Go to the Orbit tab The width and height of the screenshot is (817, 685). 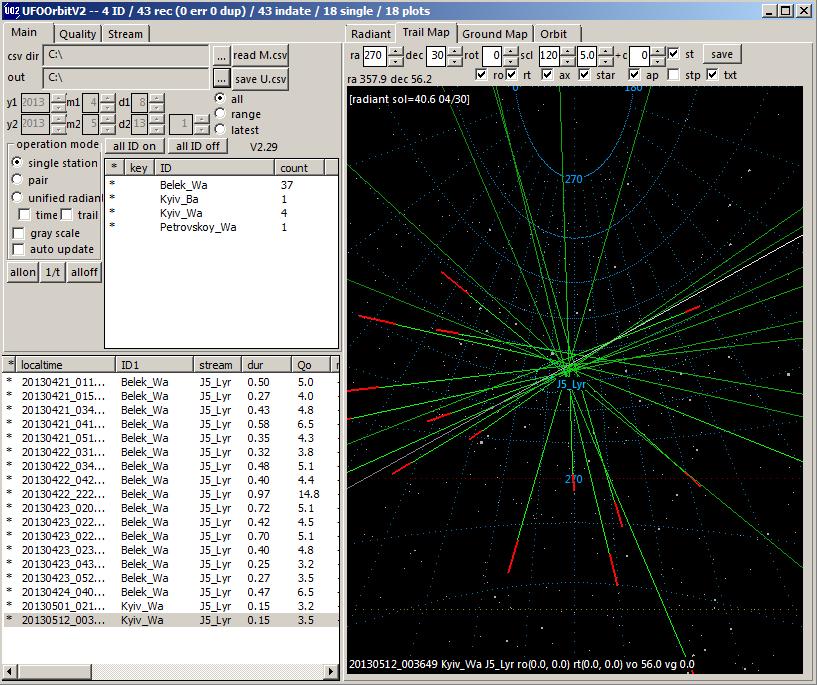[x=553, y=34]
